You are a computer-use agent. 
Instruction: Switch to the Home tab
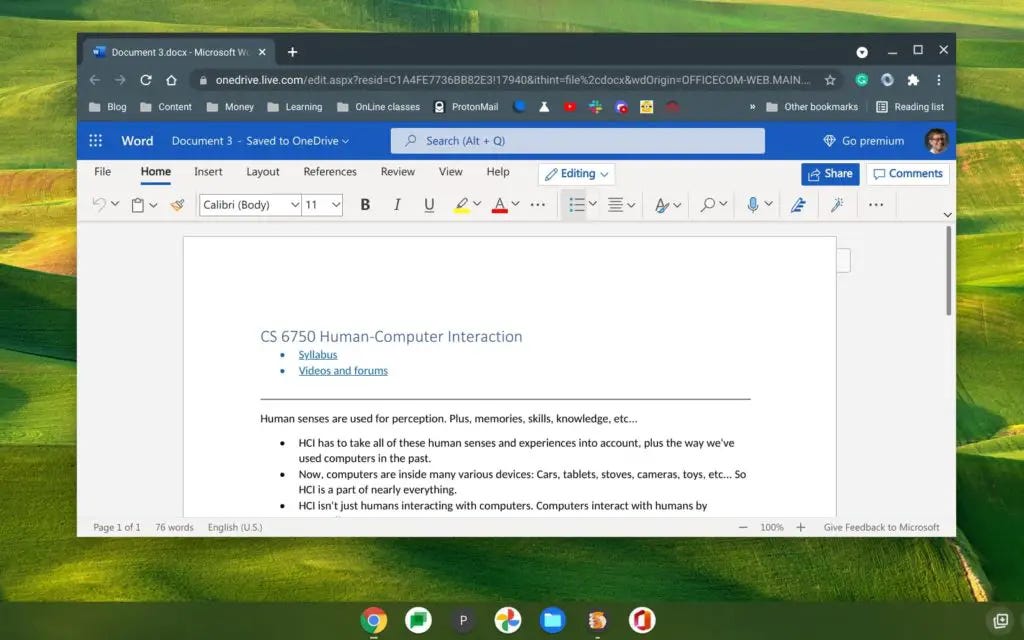(x=155, y=172)
